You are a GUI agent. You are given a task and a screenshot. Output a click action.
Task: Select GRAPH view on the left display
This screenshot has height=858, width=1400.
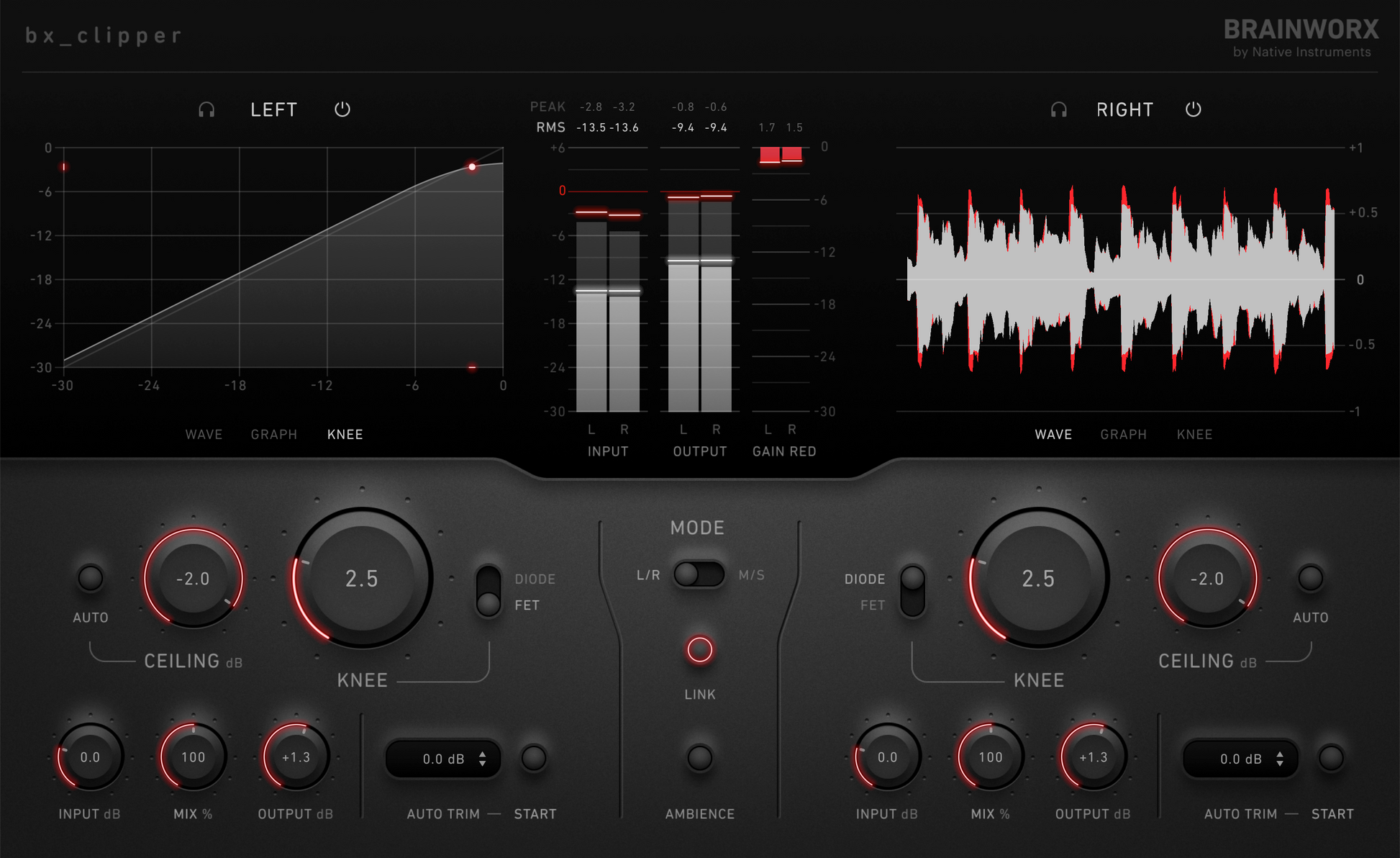[x=273, y=434]
